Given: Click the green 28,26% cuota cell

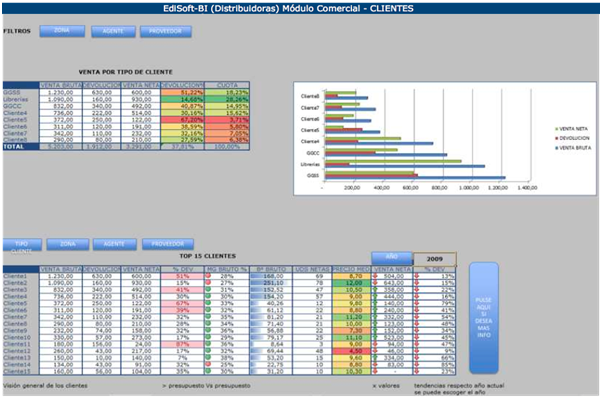Looking at the screenshot, I should (x=227, y=99).
